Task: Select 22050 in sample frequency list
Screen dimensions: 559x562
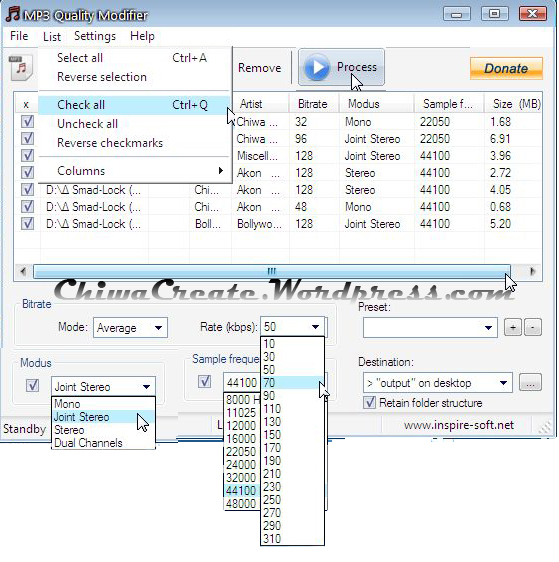Action: coord(242,452)
